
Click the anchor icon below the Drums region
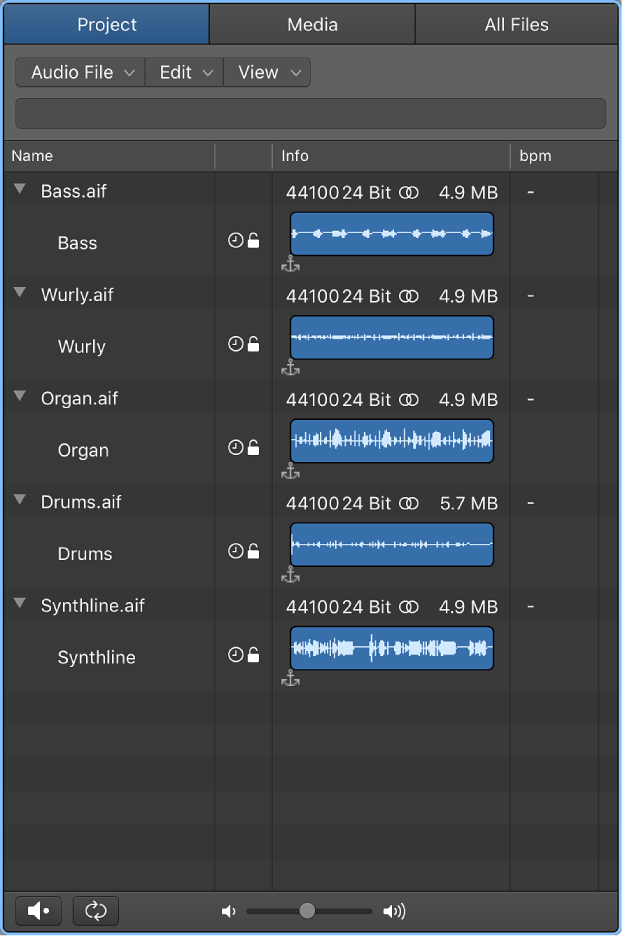coord(291,576)
